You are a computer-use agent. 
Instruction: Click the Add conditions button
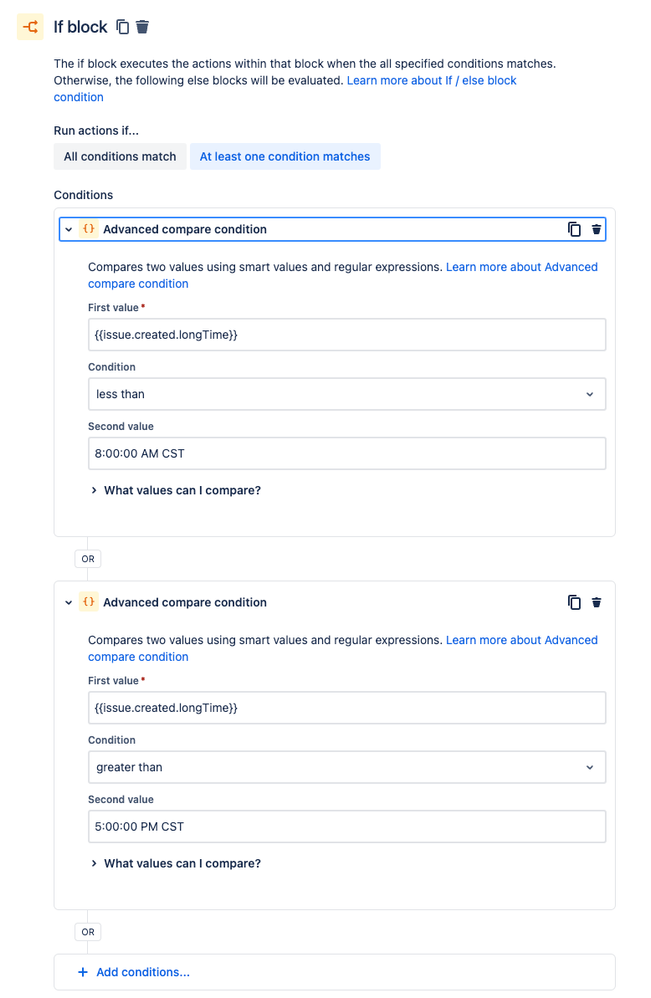pyautogui.click(x=143, y=972)
